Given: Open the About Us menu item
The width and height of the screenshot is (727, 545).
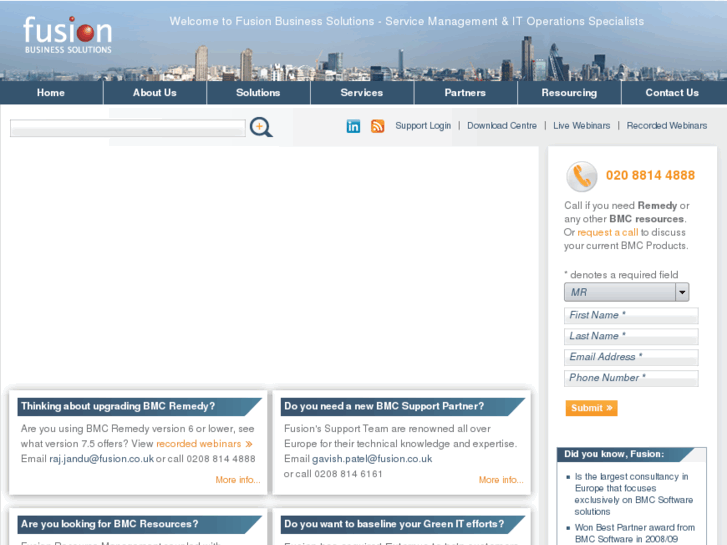Looking at the screenshot, I should [155, 93].
